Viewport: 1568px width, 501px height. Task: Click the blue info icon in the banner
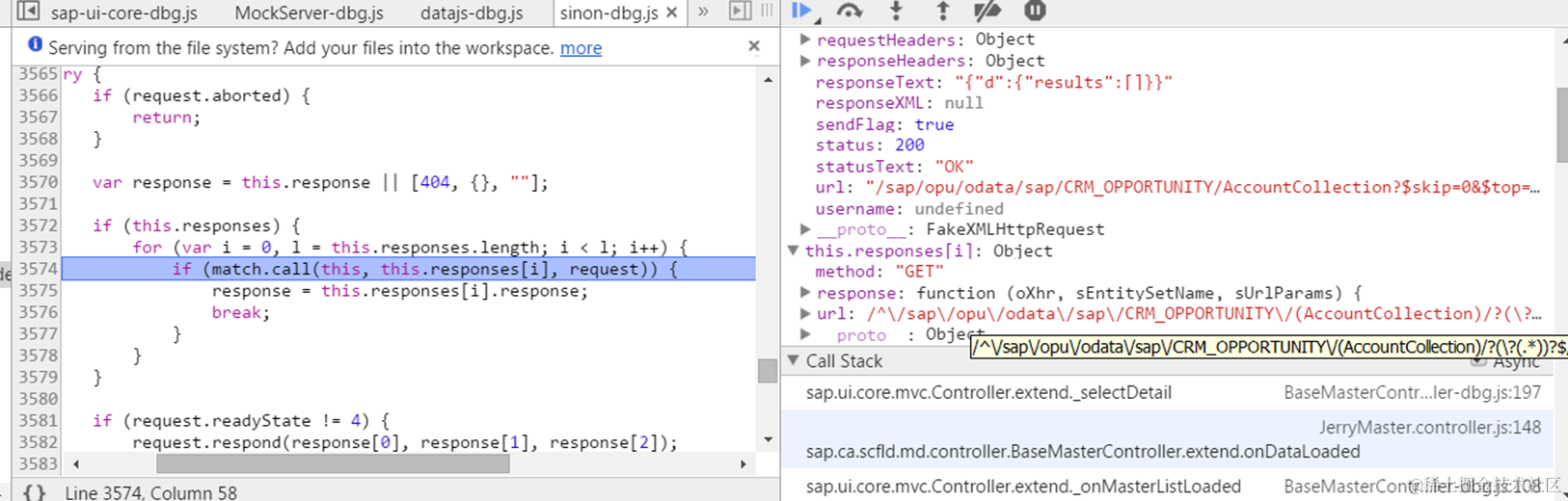point(36,44)
